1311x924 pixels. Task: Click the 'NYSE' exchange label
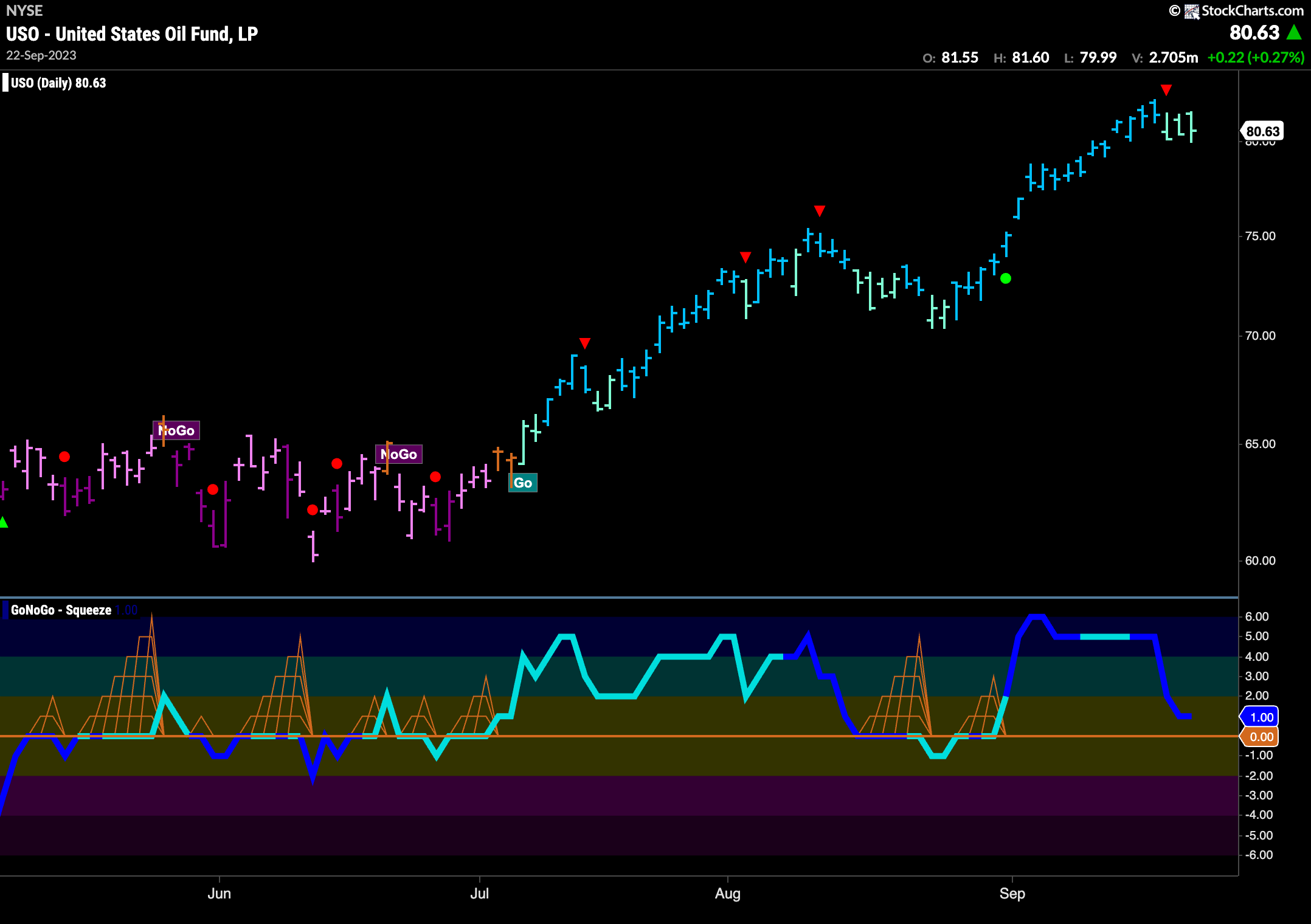pos(24,10)
